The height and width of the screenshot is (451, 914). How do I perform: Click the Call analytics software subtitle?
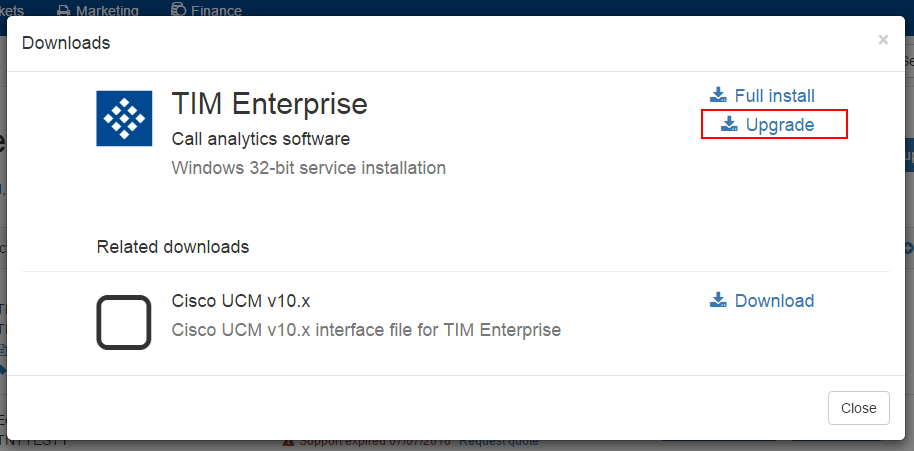pos(261,138)
